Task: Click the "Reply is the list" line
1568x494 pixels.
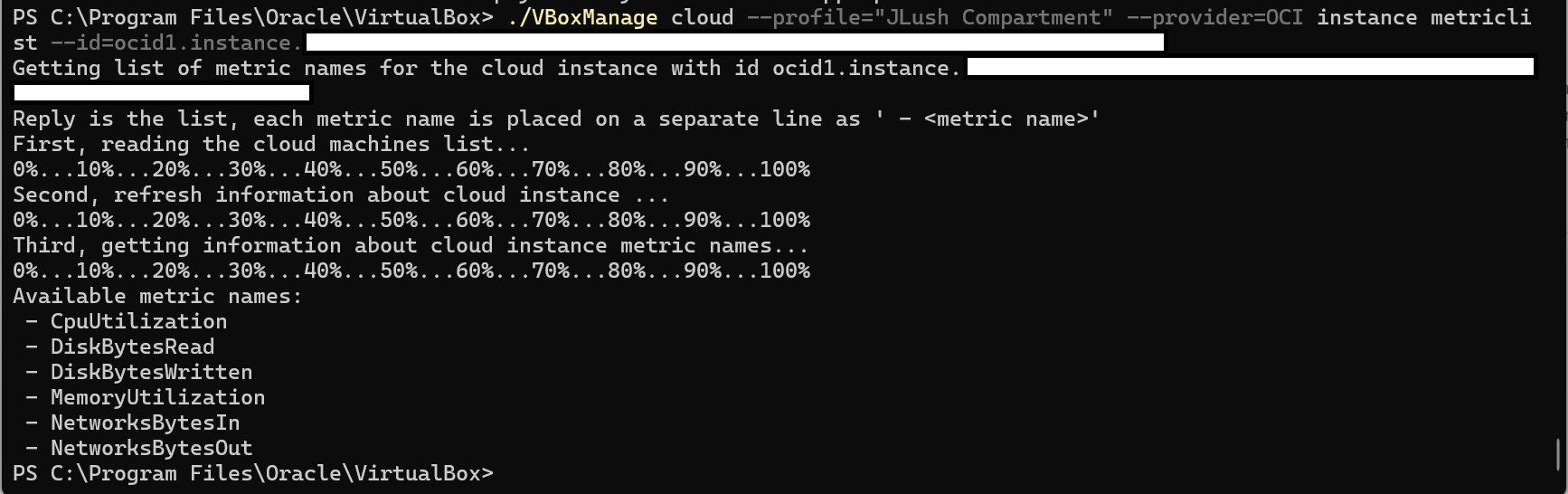Action: (x=555, y=119)
